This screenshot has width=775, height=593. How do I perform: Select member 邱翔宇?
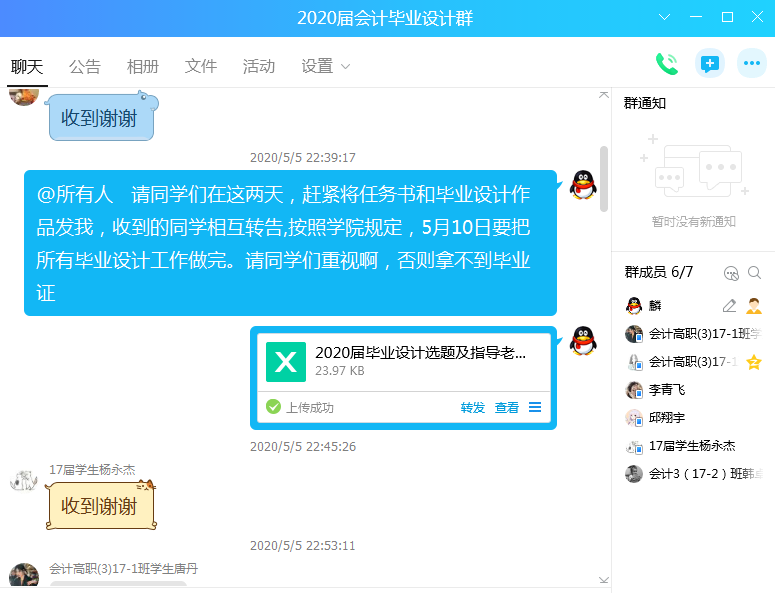[x=693, y=418]
